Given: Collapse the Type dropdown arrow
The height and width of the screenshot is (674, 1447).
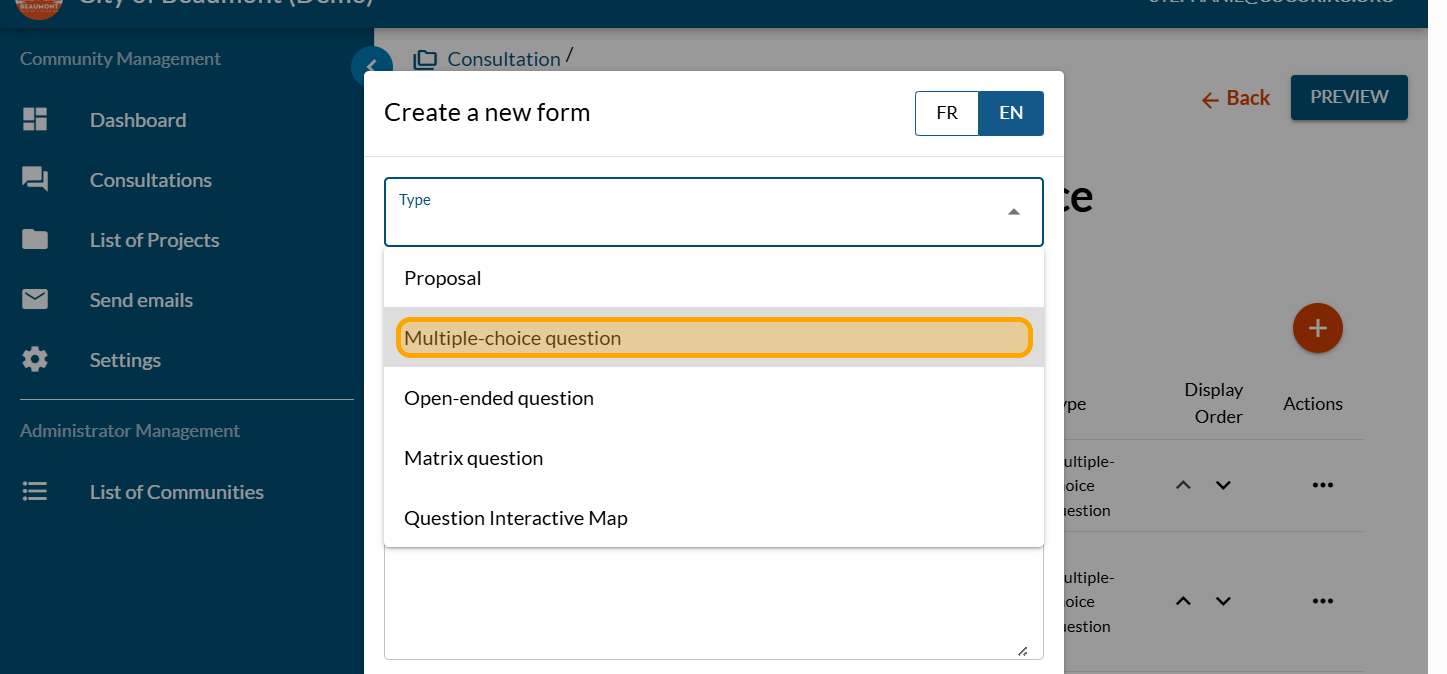Looking at the screenshot, I should 1013,212.
